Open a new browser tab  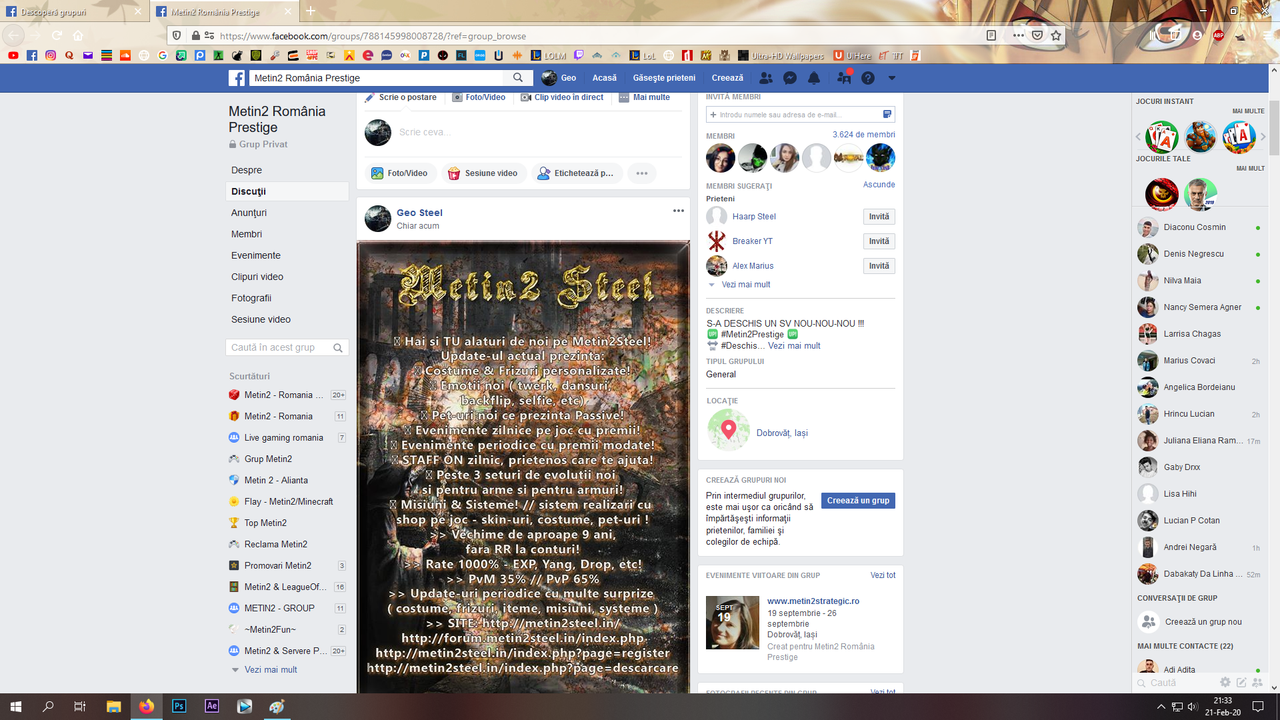[310, 12]
